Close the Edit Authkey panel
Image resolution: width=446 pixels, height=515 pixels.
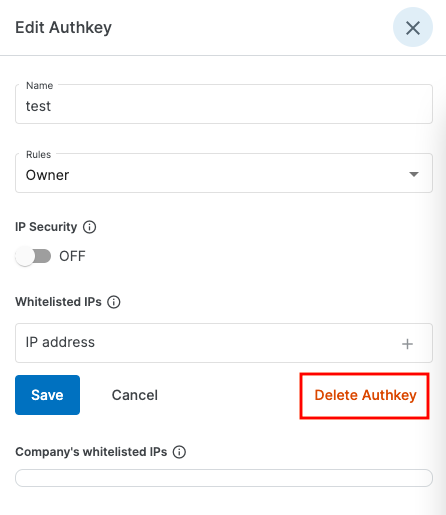pyautogui.click(x=413, y=27)
